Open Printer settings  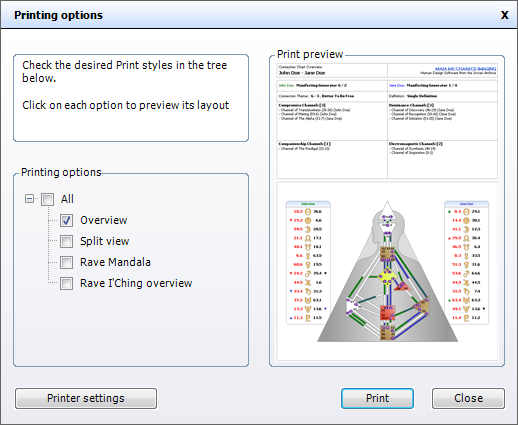(x=86, y=398)
